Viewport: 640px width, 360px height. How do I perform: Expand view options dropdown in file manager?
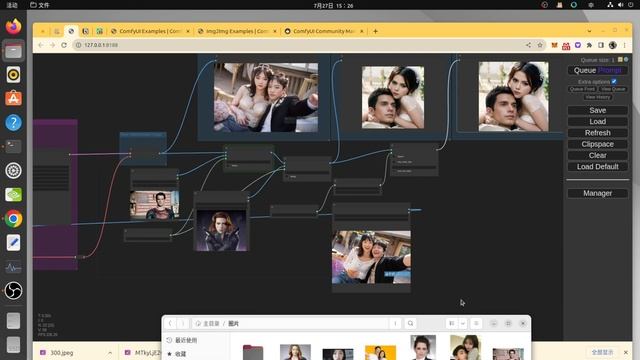[x=463, y=323]
